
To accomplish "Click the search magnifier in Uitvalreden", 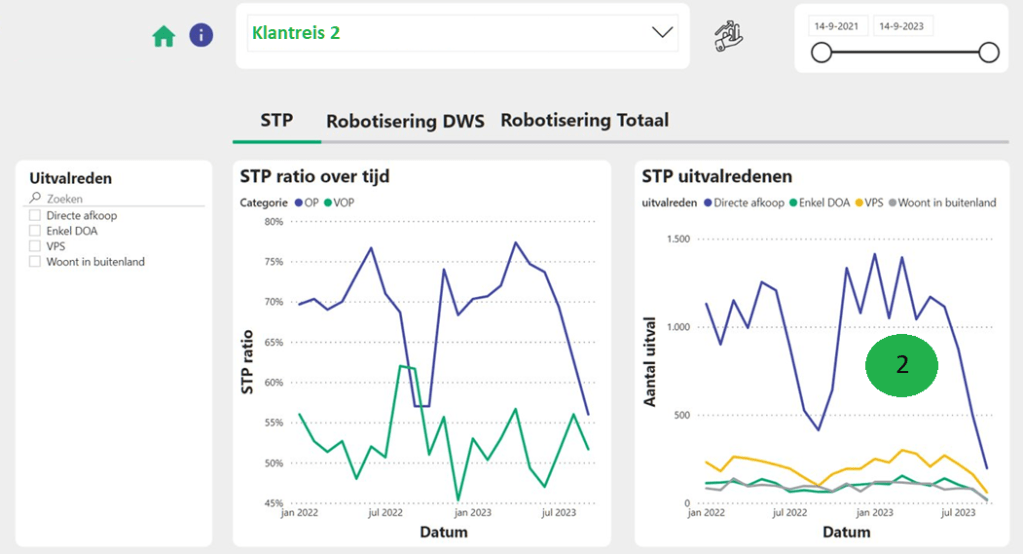I will click(35, 198).
